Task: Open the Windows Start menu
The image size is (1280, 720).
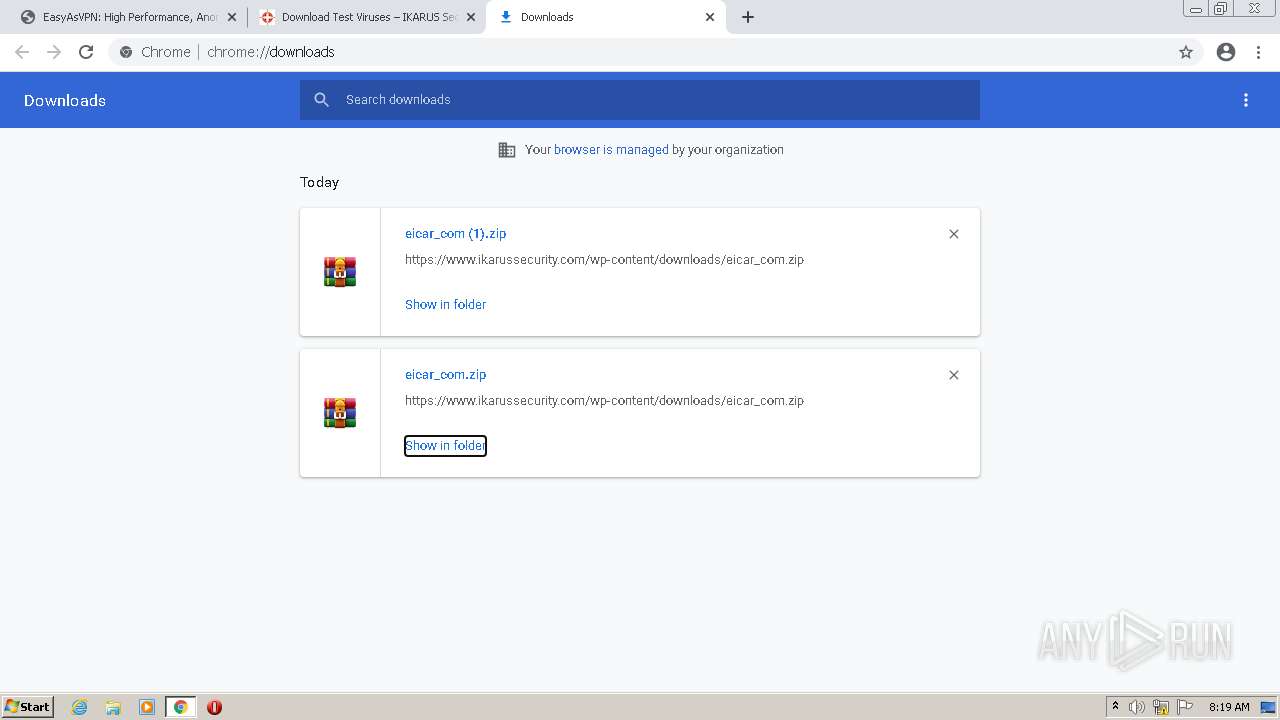Action: 28,707
